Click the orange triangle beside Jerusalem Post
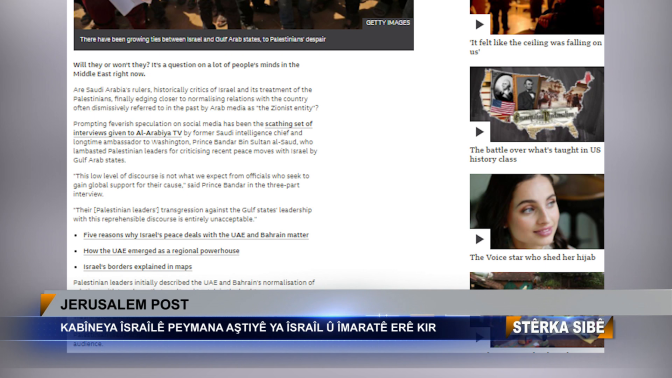Screen dimensions: 672x378 (x=47, y=303)
